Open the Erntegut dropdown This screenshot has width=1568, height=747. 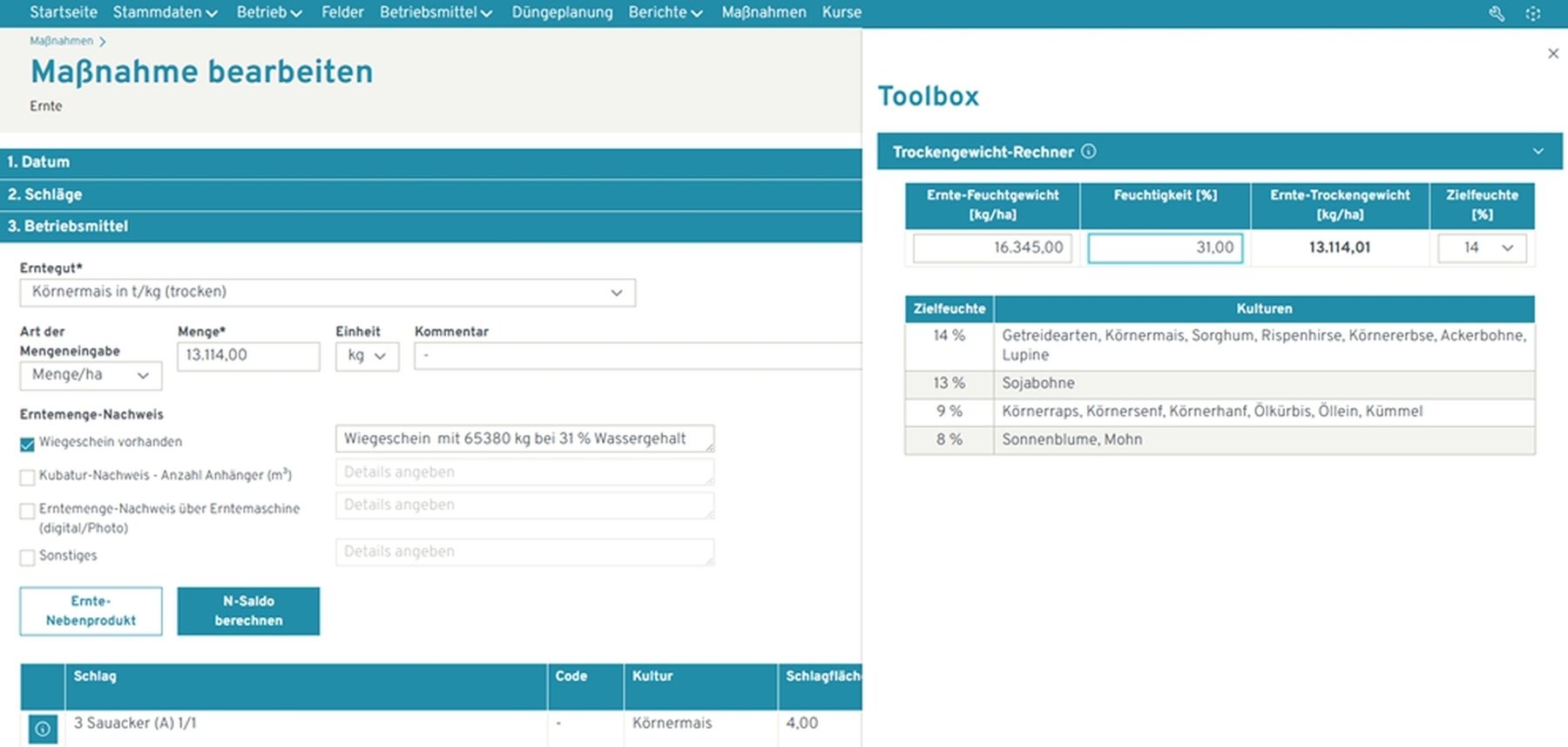(328, 292)
